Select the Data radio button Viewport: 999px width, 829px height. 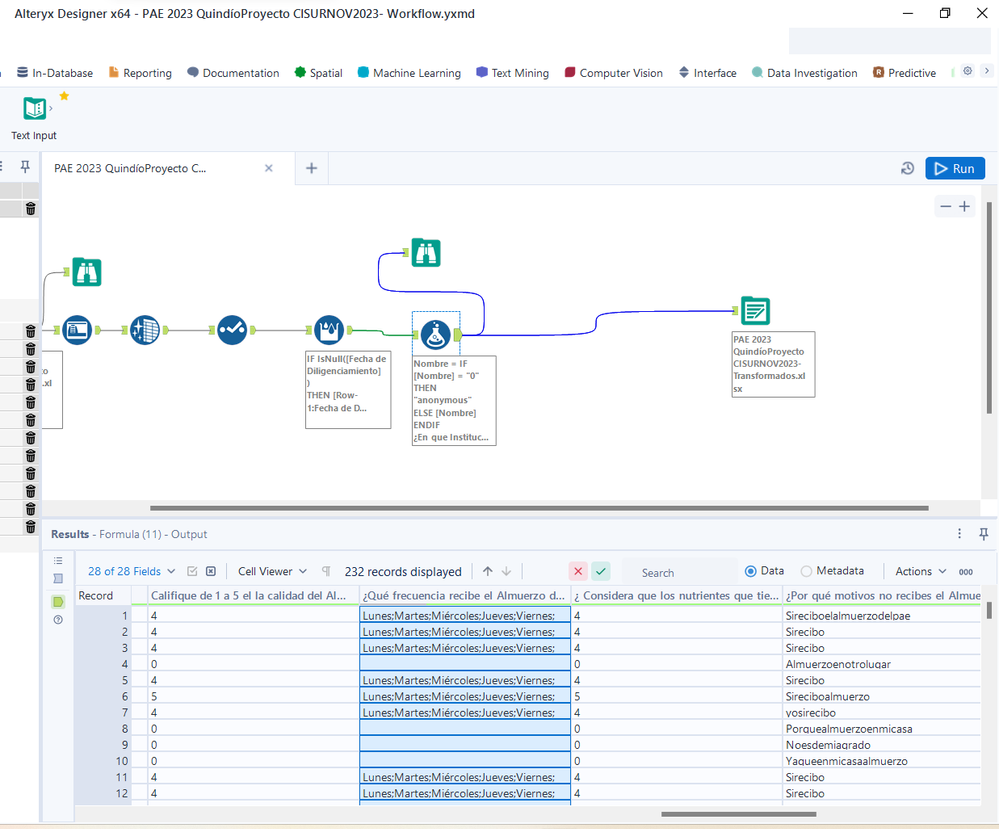(751, 571)
